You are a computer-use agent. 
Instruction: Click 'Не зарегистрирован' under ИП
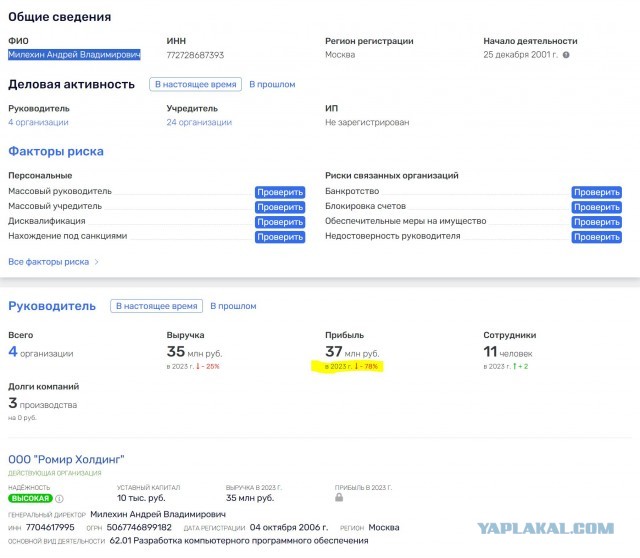(x=367, y=122)
